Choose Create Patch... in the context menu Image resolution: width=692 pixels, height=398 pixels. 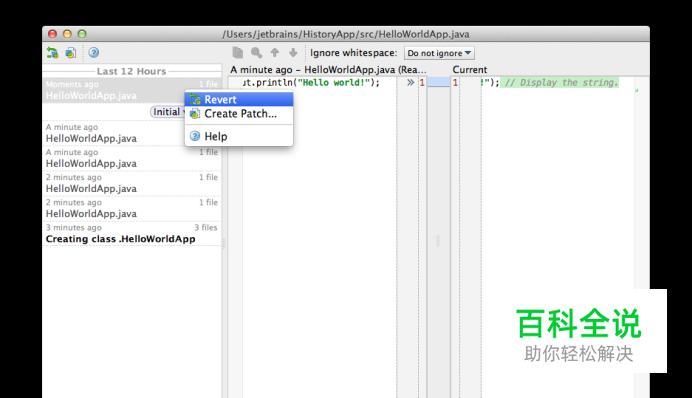239,114
